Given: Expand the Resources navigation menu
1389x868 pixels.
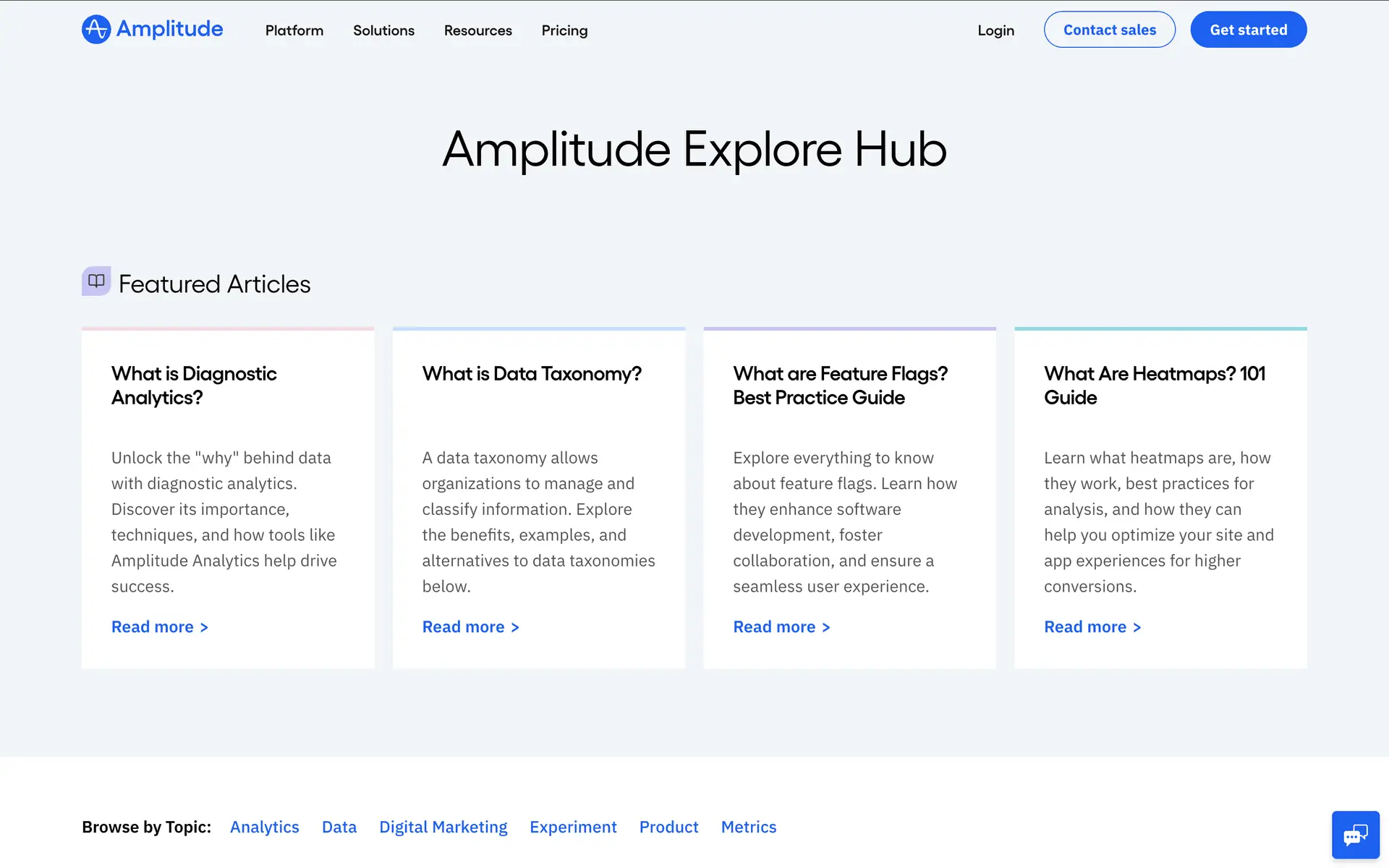Looking at the screenshot, I should [x=477, y=30].
